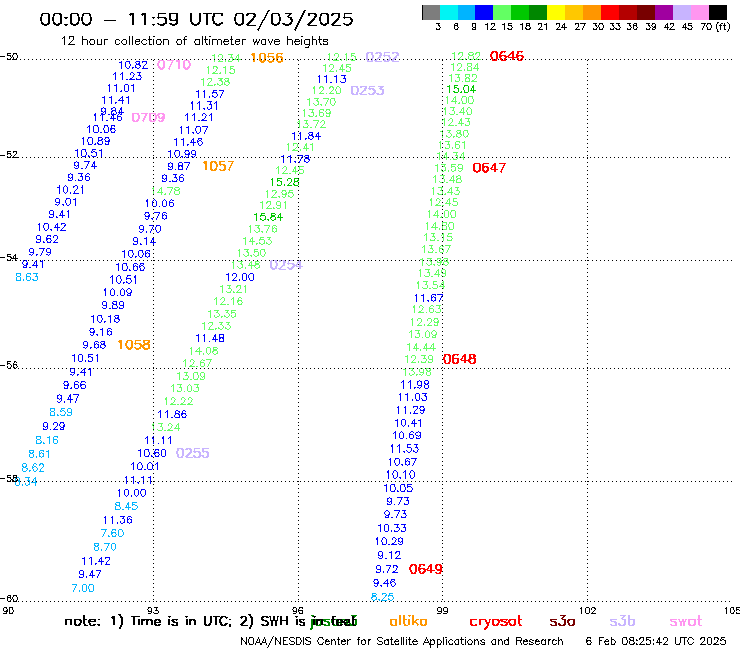This screenshot has width=740, height=650.
Task: Click the red cryosat time label 0649
Action: pyautogui.click(x=426, y=569)
